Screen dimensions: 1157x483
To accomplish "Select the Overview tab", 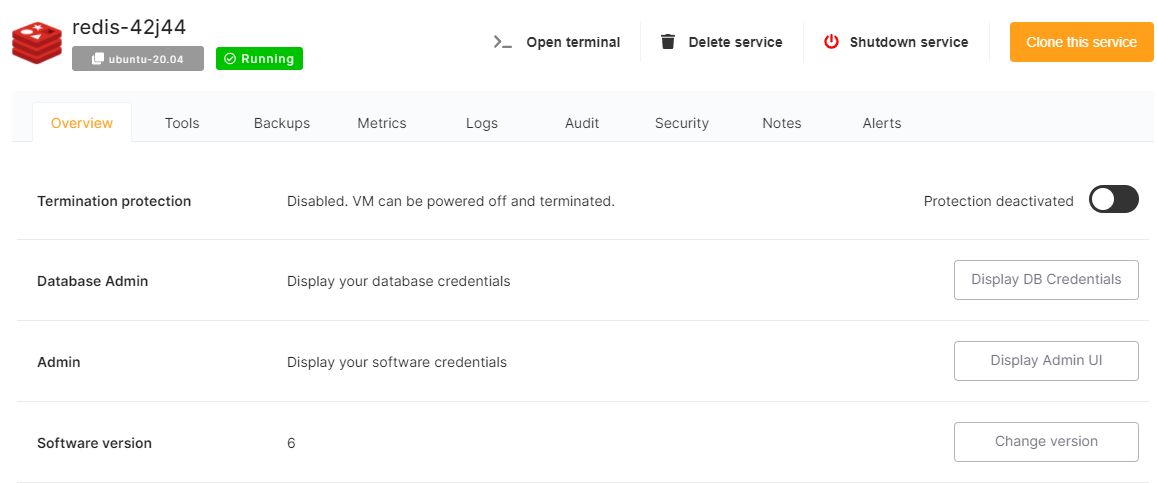I will 82,123.
